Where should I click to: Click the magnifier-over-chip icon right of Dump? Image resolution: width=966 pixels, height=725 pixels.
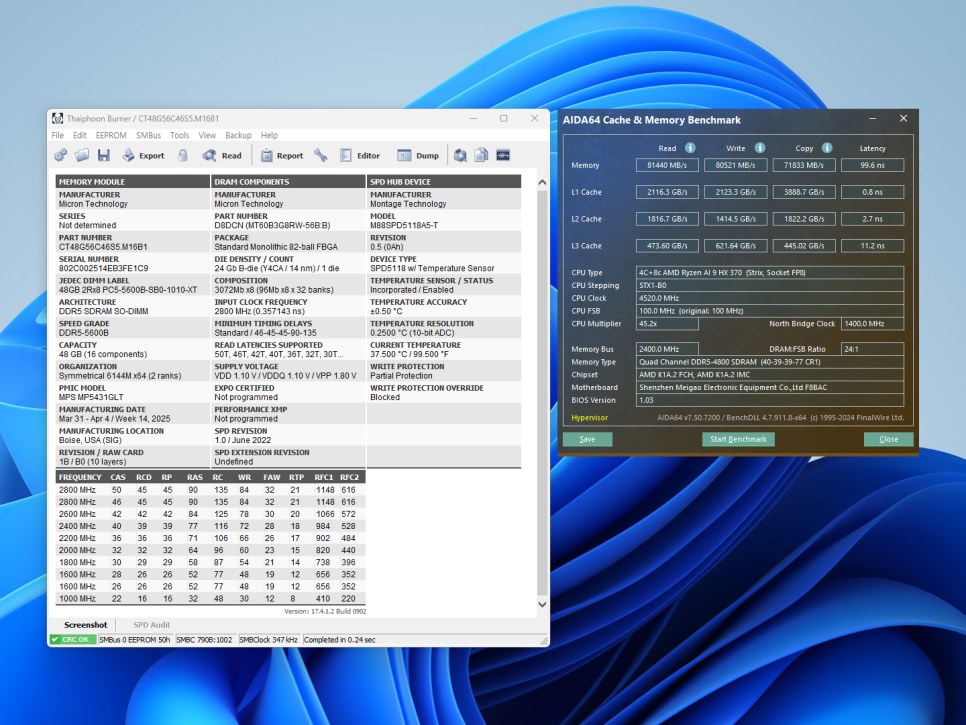coord(460,155)
